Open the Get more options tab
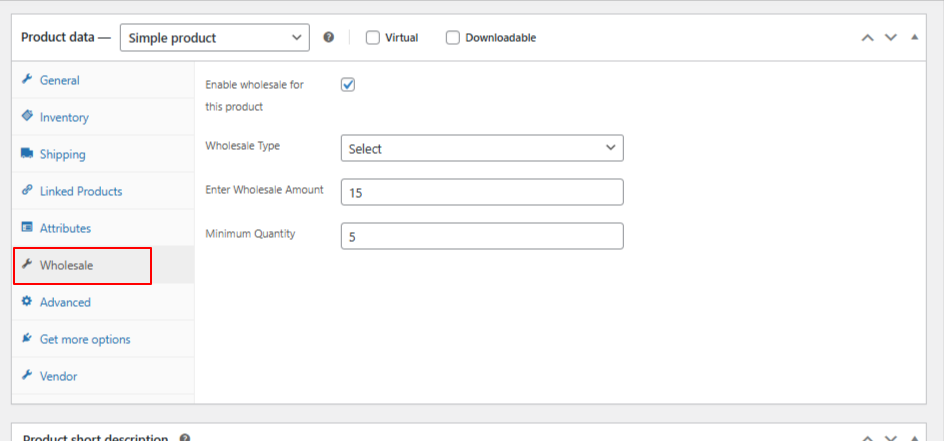 tap(84, 339)
